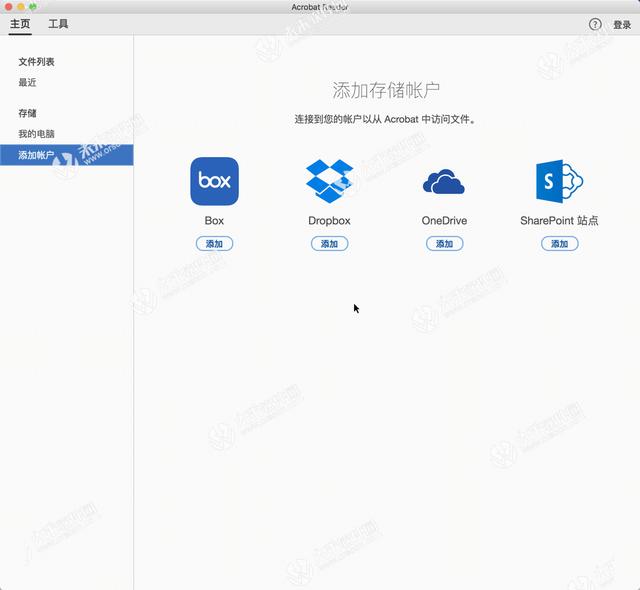Minimize the window with the yellow button
The width and height of the screenshot is (640, 590).
pos(20,7)
